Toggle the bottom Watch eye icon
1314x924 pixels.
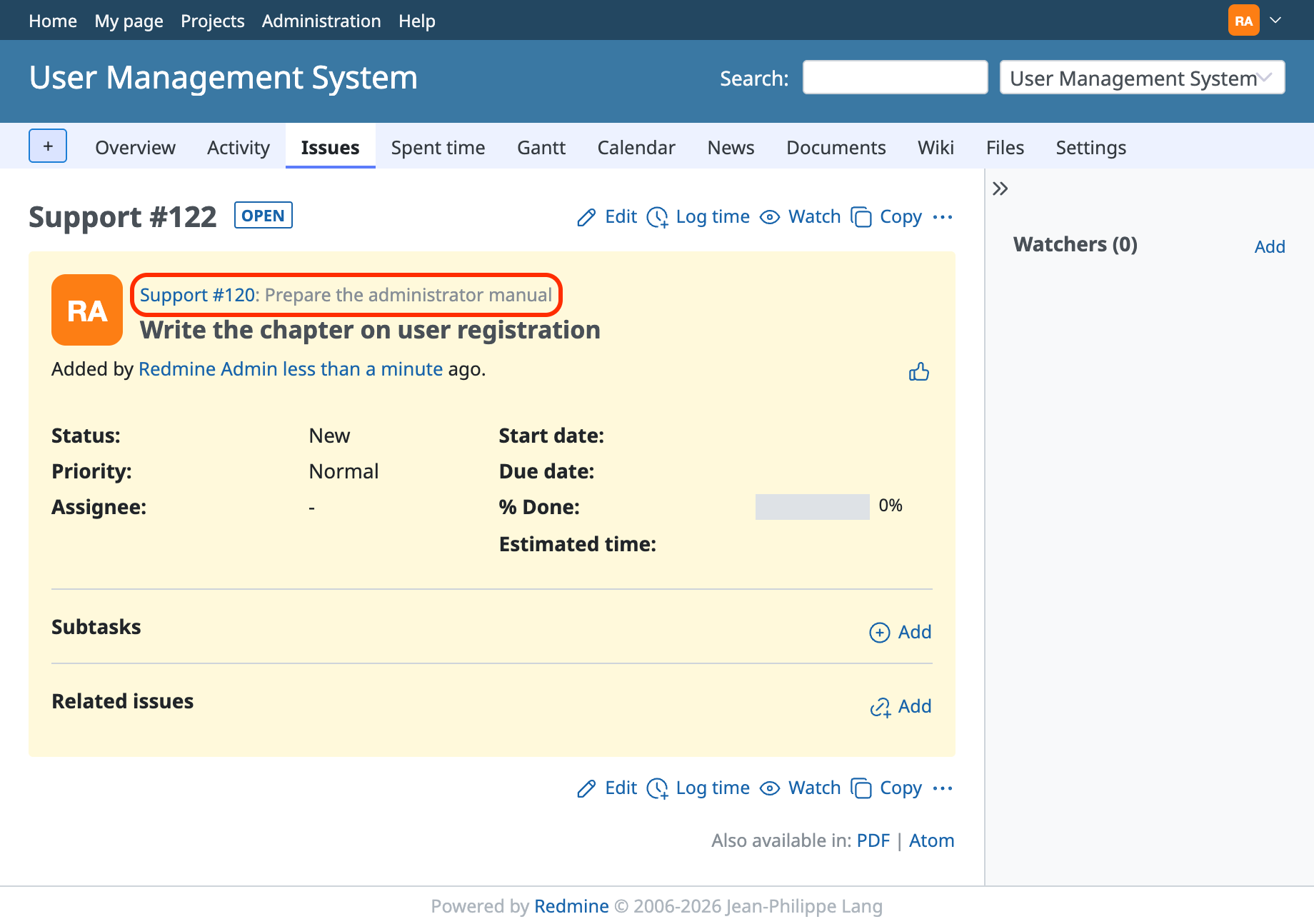click(770, 788)
